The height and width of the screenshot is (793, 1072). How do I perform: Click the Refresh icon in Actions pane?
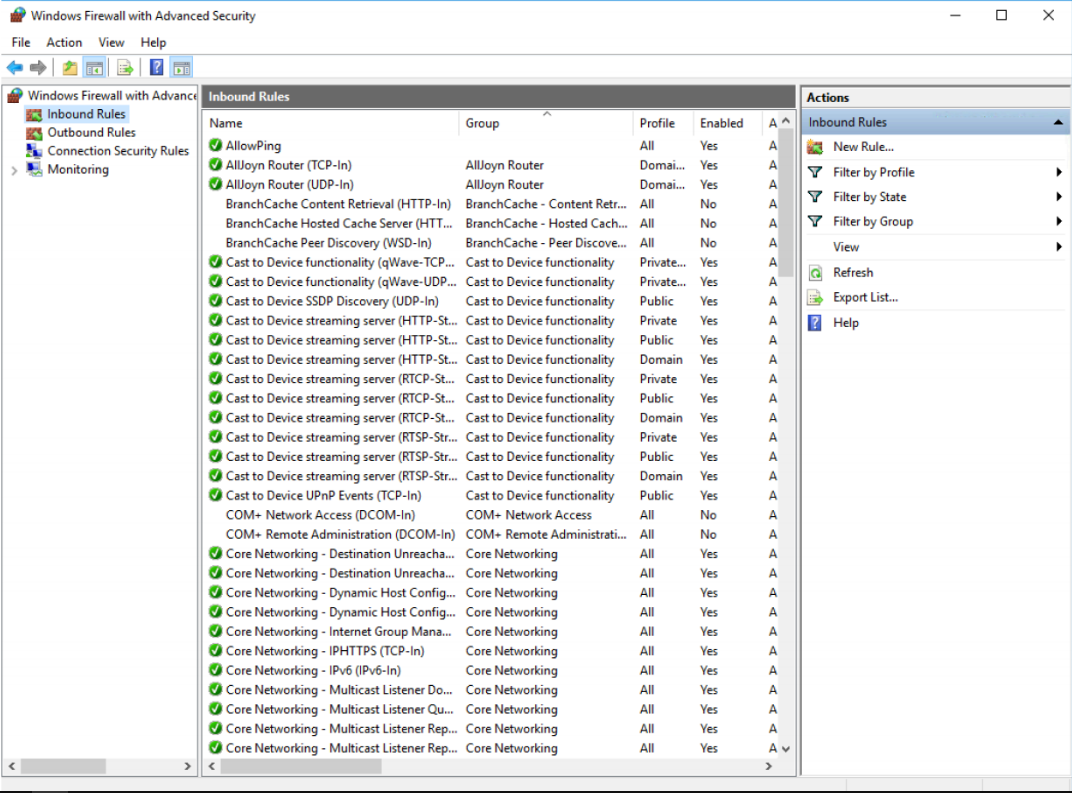coord(815,273)
